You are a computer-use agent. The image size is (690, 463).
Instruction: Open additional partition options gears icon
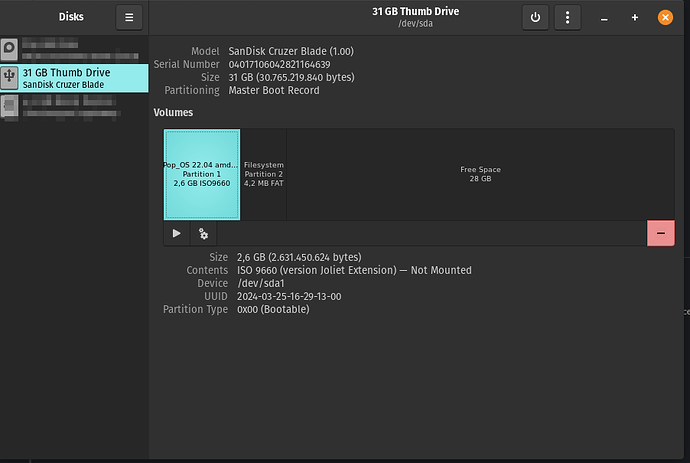[x=203, y=233]
